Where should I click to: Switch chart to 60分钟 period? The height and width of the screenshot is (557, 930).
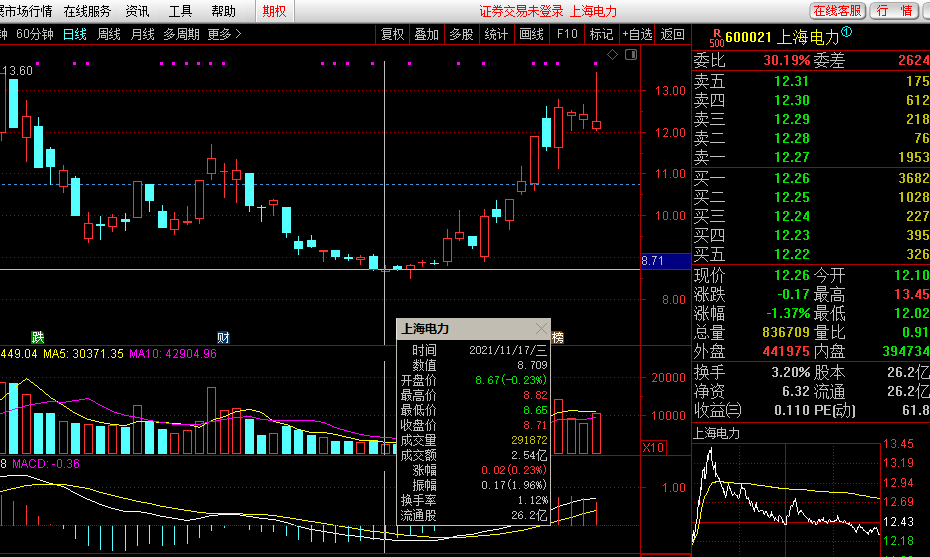point(34,34)
